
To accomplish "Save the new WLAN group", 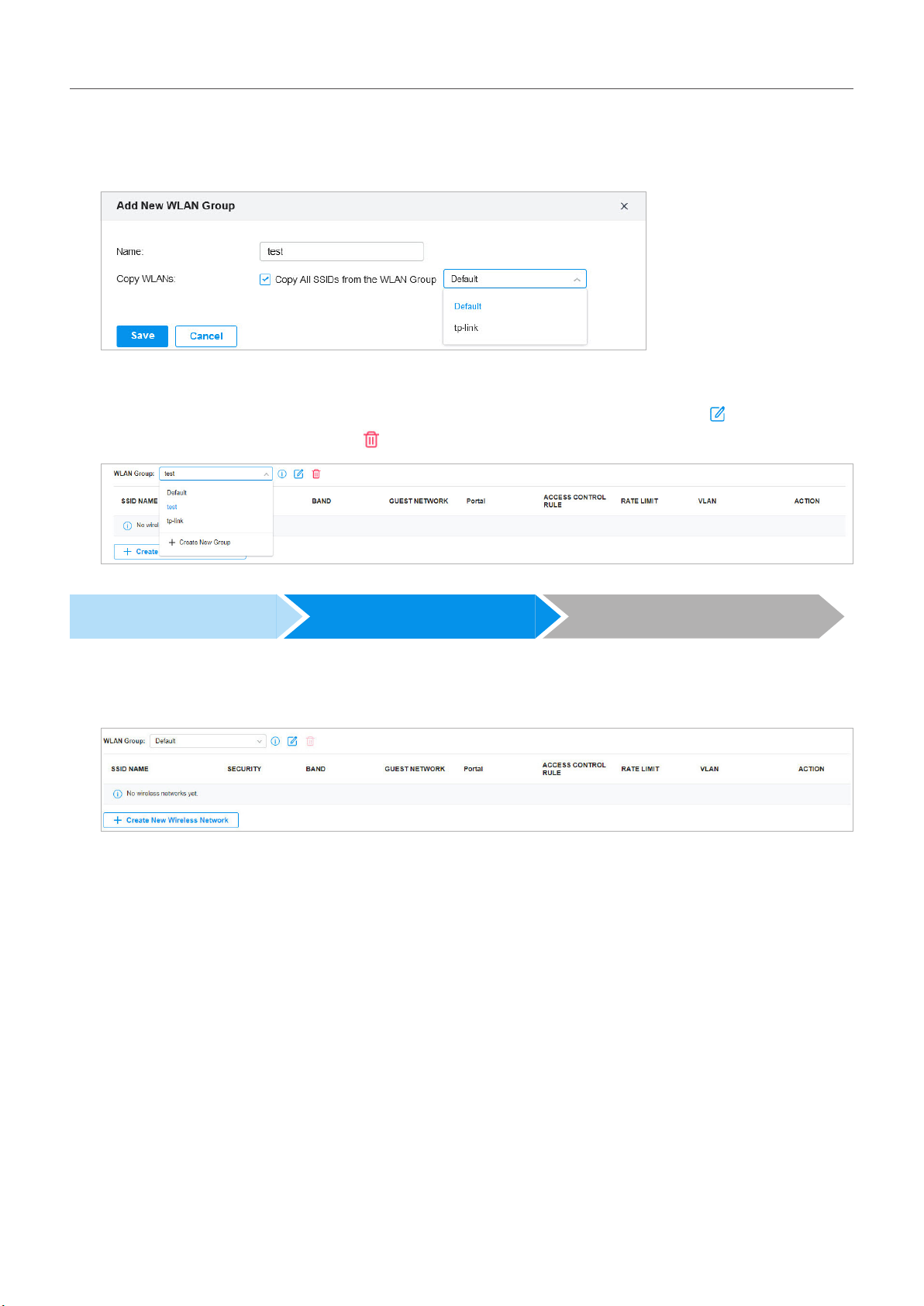I will click(143, 336).
